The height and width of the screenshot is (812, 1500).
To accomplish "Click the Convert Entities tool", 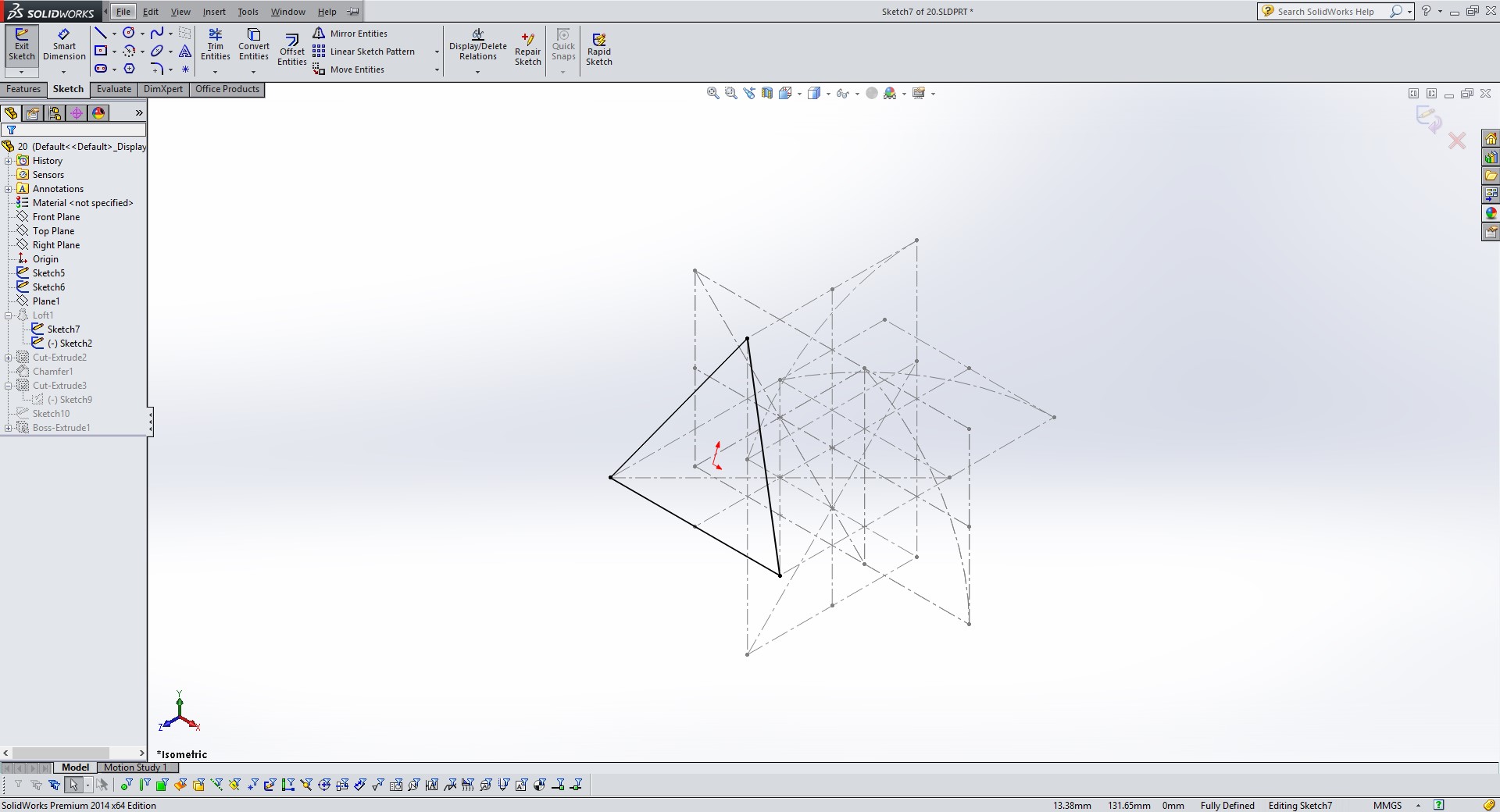I will [254, 45].
